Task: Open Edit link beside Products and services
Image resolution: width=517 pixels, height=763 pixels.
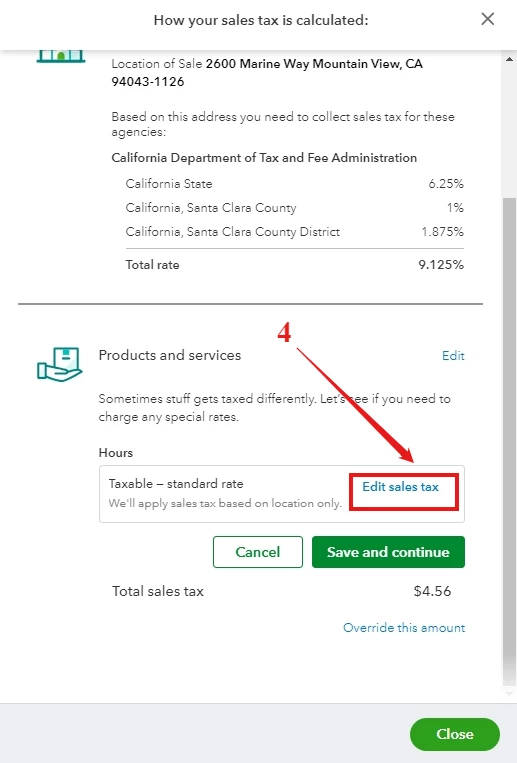Action: 453,356
